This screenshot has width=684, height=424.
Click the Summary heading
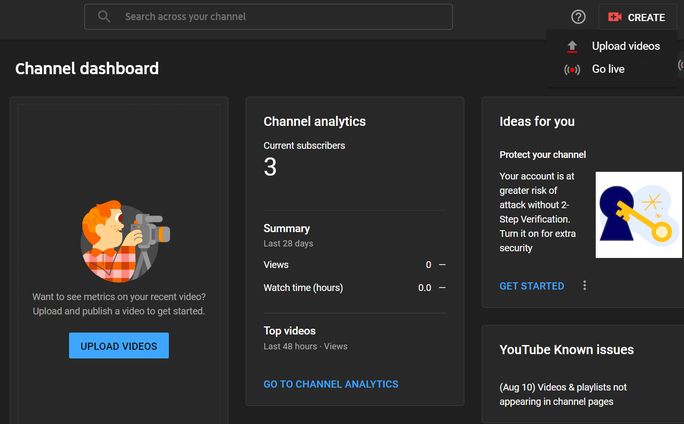[x=287, y=228]
